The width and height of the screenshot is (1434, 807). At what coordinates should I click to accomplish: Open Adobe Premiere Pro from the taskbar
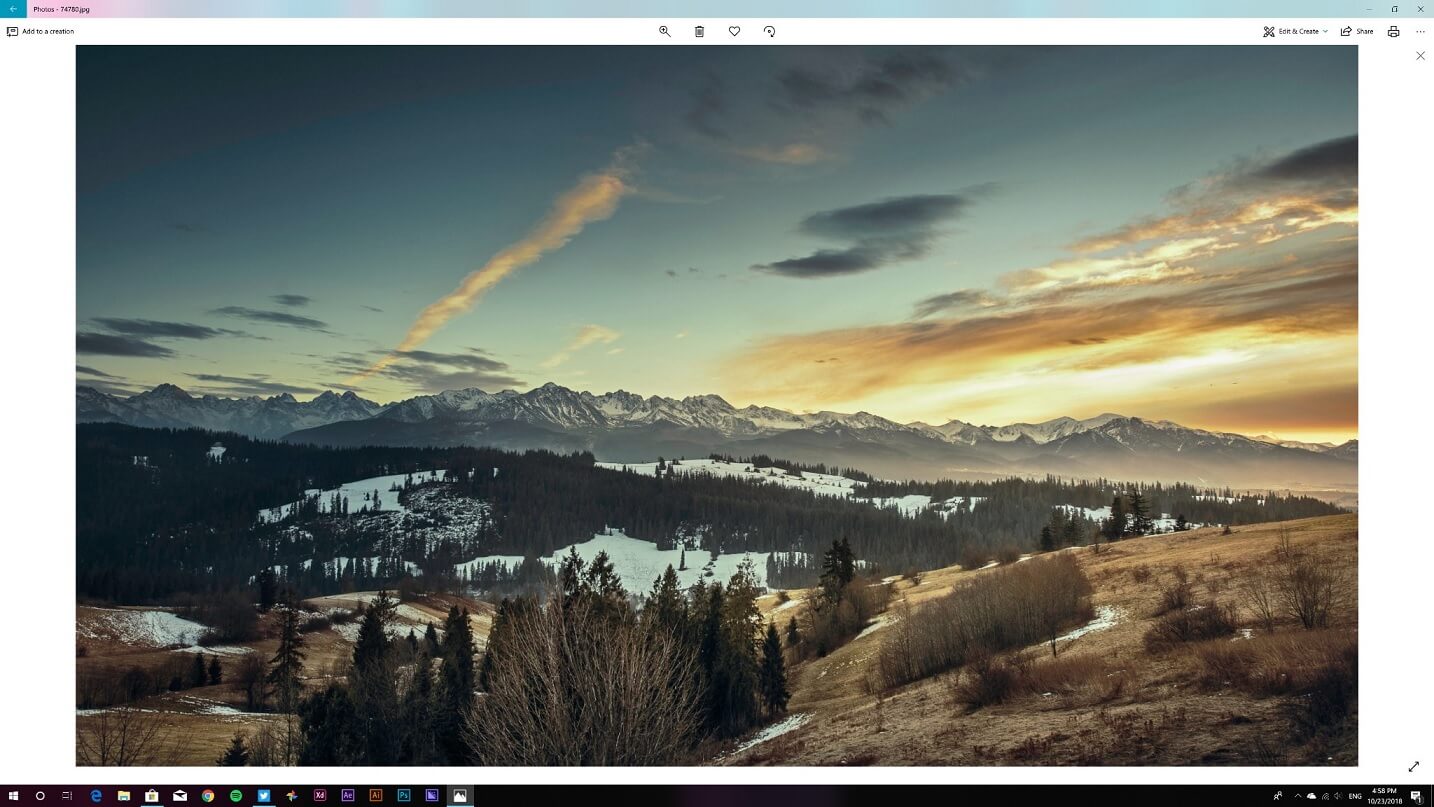click(431, 795)
